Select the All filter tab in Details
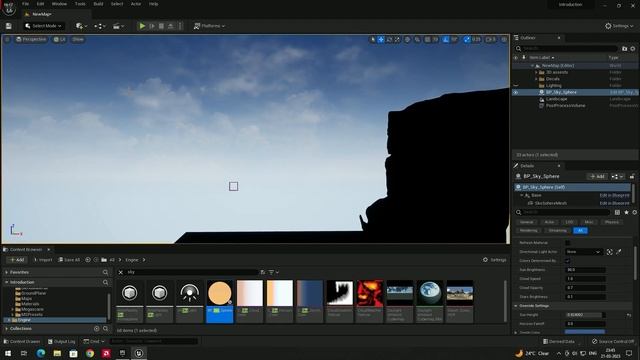Viewport: 640px width, 360px height. tap(580, 231)
